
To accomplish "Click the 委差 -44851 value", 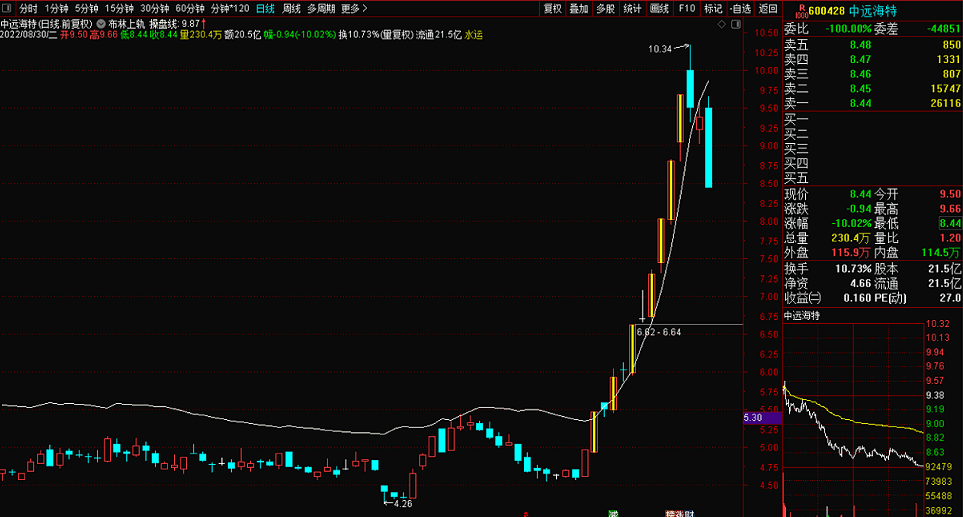I will pos(944,29).
